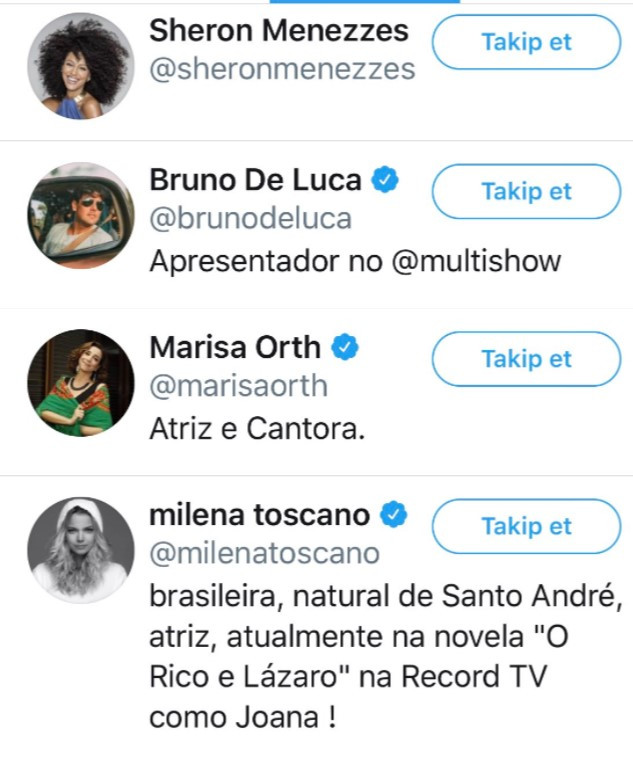Open milena toscano's black-and-white avatar
Viewport: 633px width, 757px height.
(80, 550)
